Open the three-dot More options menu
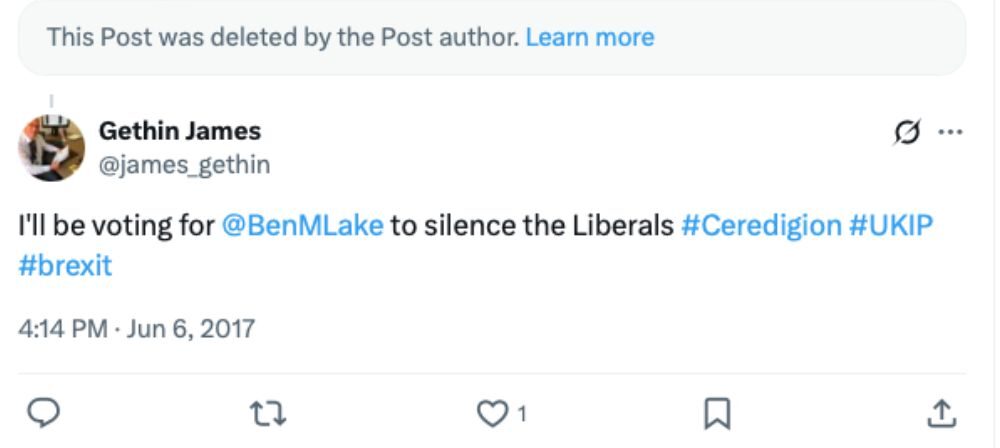 click(x=949, y=132)
